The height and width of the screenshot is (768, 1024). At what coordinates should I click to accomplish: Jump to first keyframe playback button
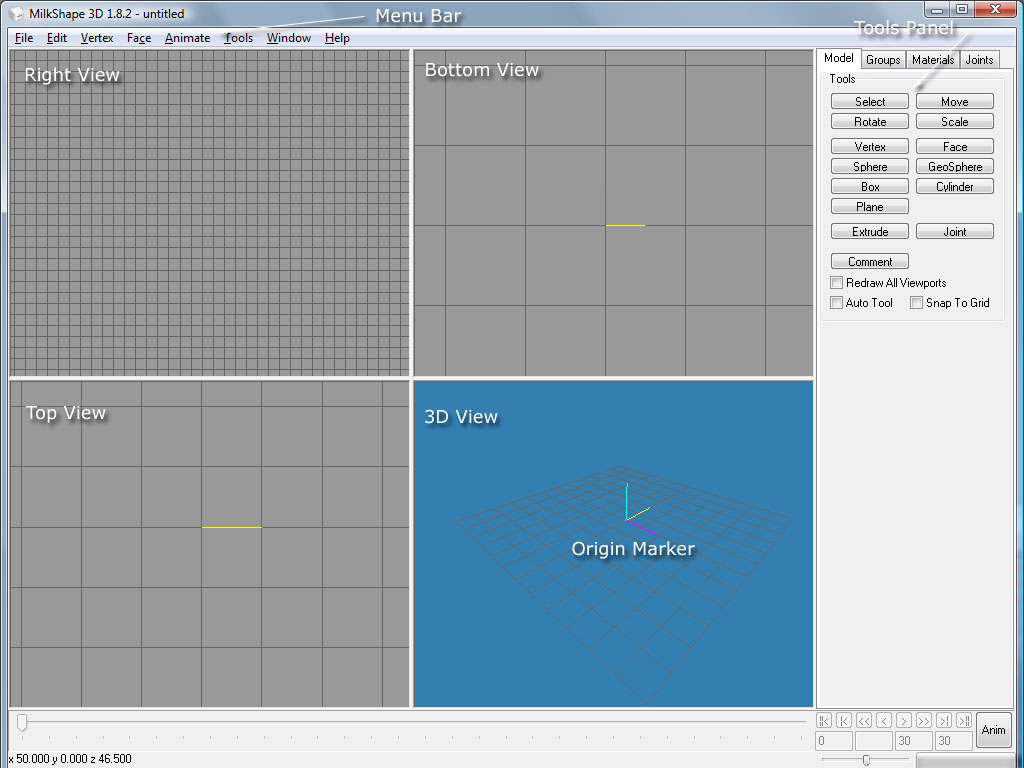(824, 720)
